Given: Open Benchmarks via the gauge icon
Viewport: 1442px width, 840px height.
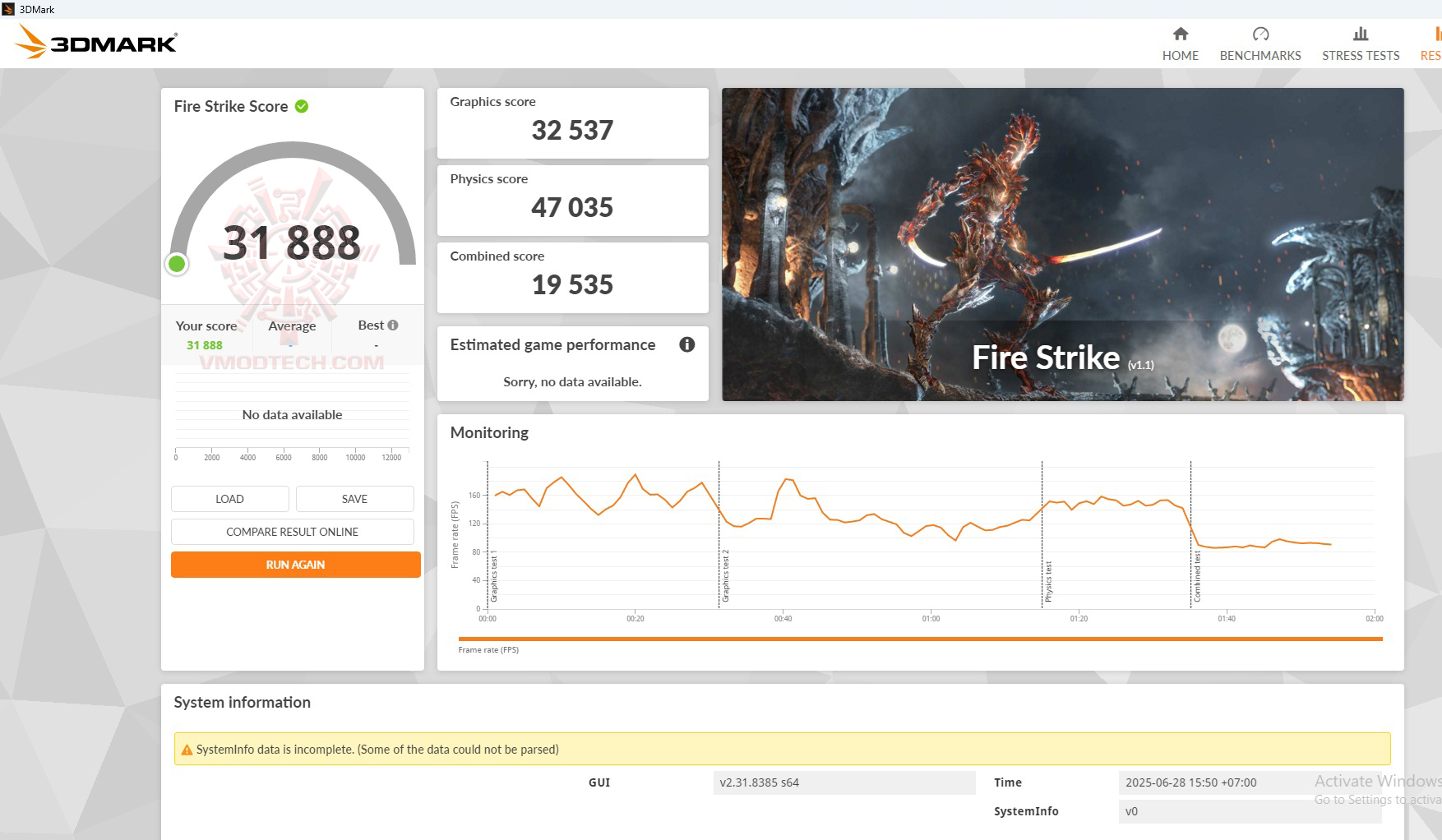Looking at the screenshot, I should (1260, 35).
